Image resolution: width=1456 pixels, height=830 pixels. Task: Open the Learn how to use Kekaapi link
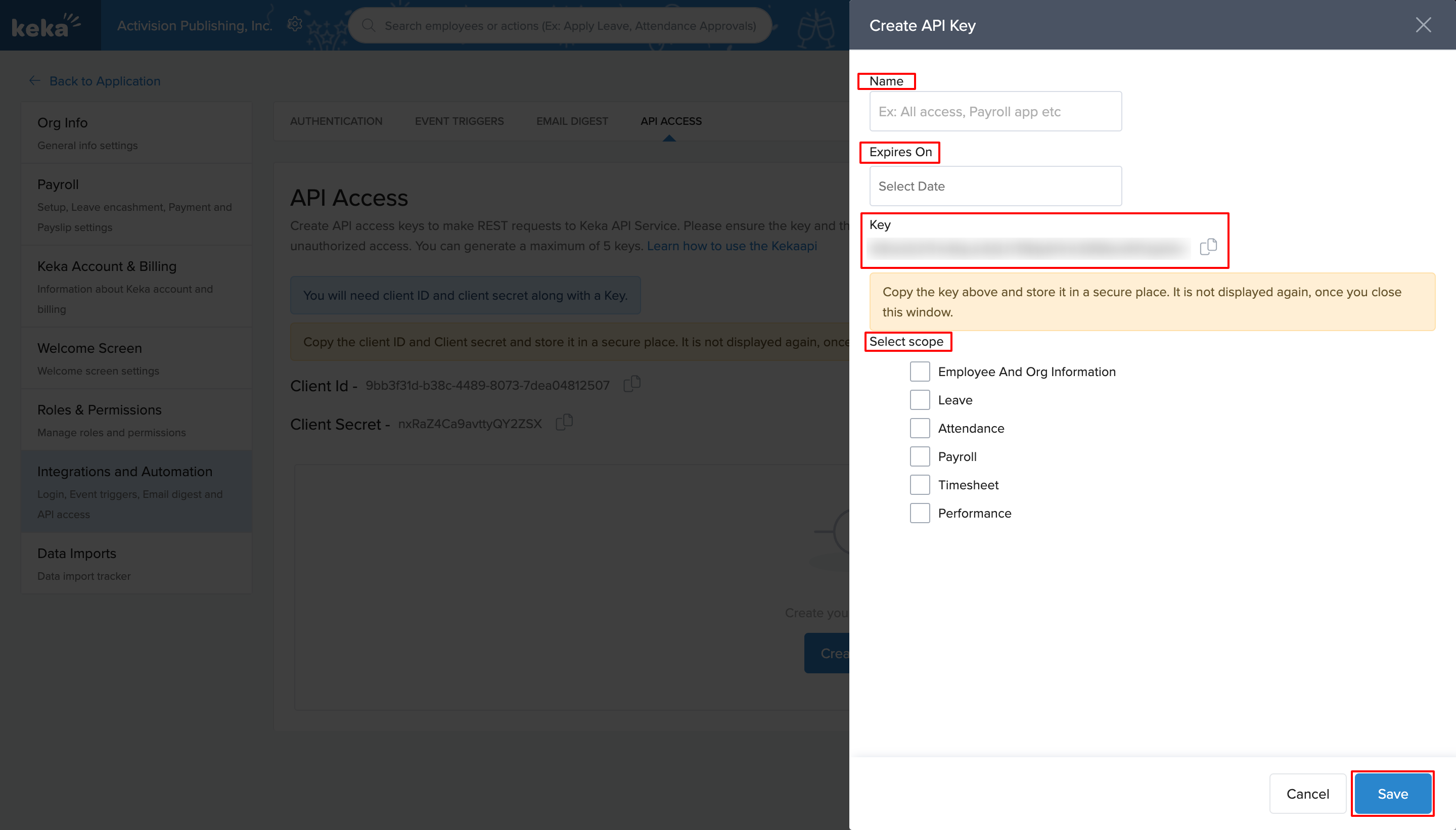tap(732, 246)
